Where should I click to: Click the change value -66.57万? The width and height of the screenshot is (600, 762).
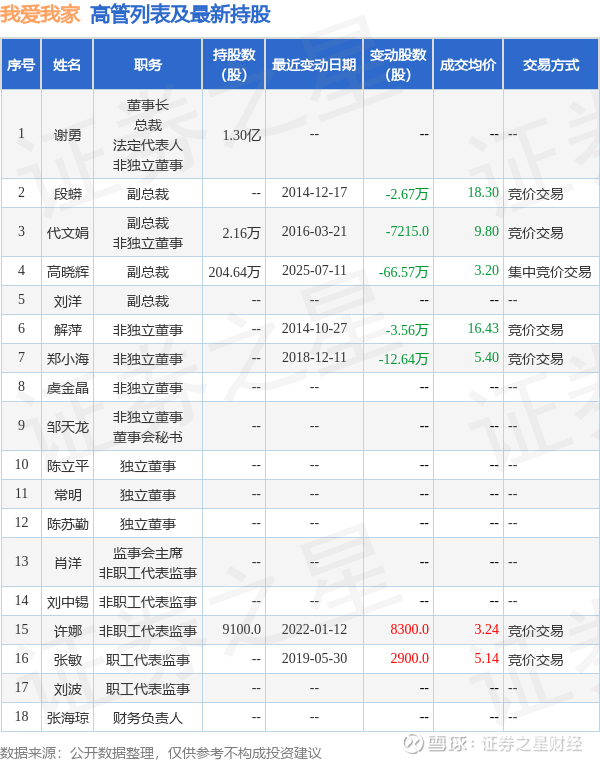[x=404, y=271]
